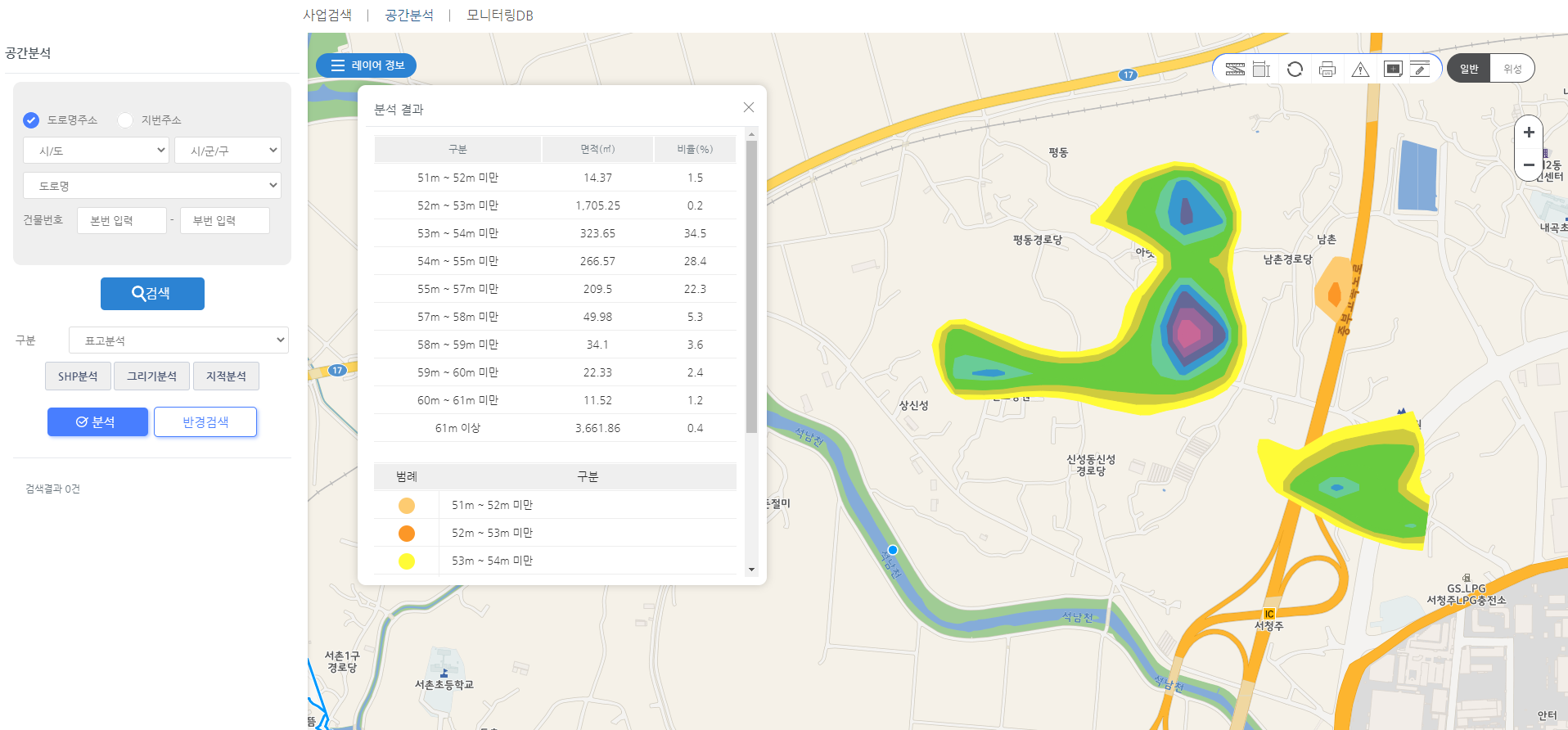The image size is (1568, 730).
Task: Click the map edit pencil icon
Action: pos(1420,70)
